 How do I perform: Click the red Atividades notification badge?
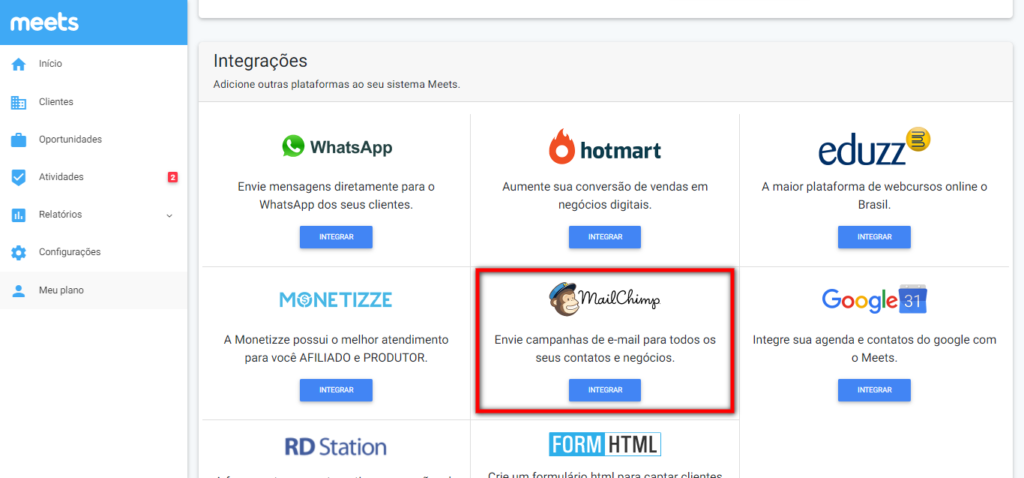(x=172, y=177)
